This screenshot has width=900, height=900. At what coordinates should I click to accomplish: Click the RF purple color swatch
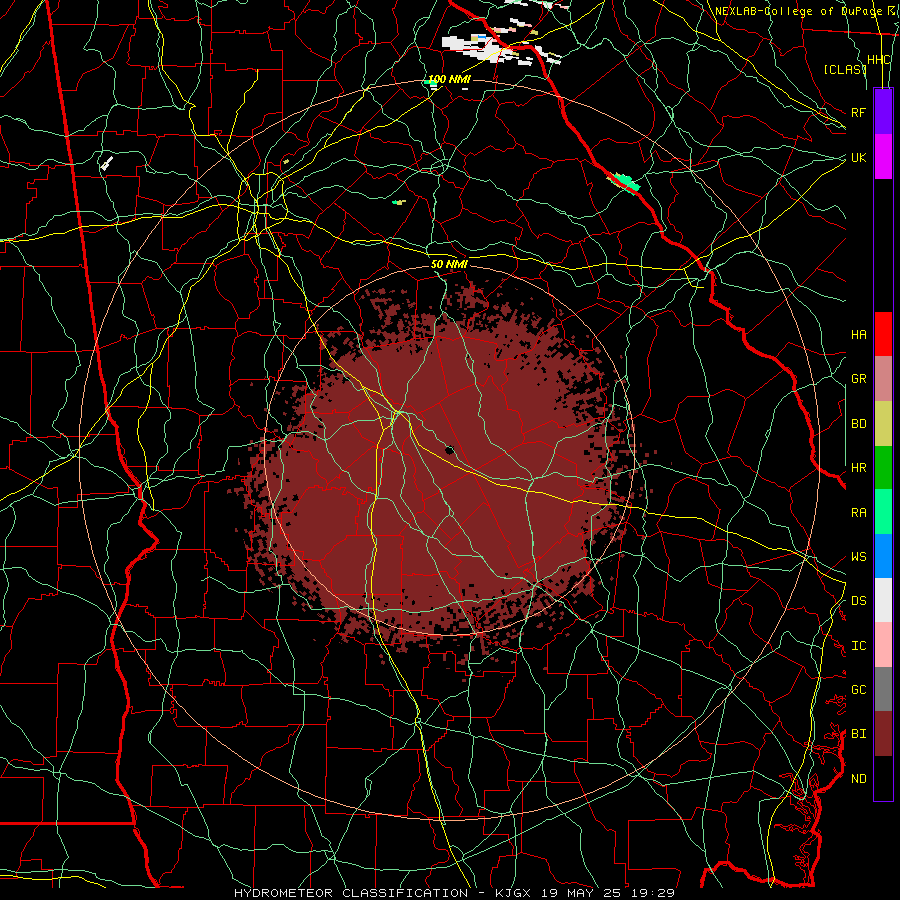coord(883,112)
